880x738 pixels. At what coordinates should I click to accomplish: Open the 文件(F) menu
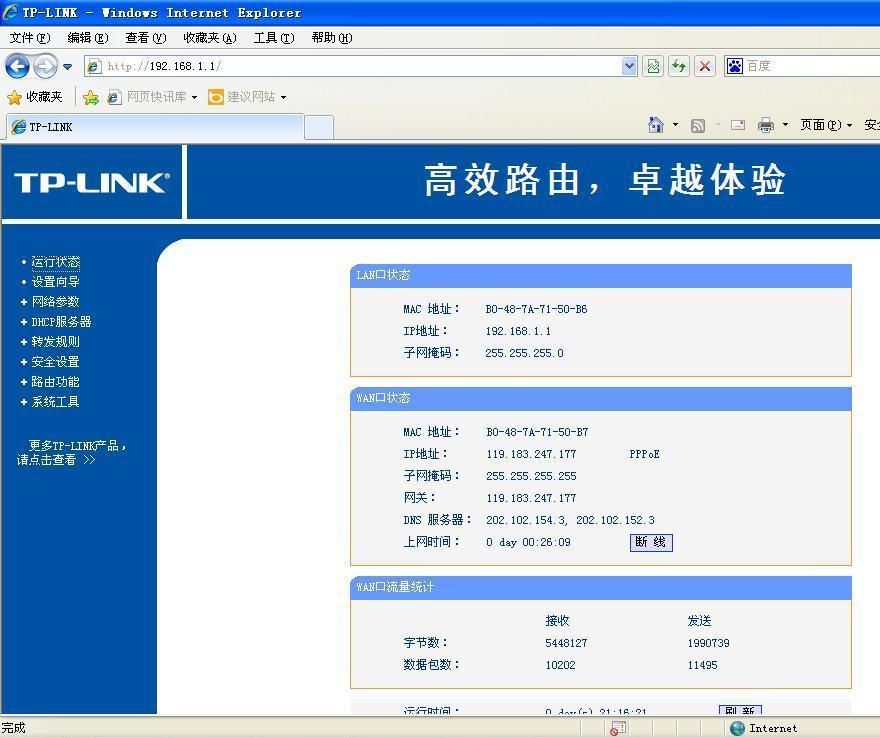coord(30,38)
